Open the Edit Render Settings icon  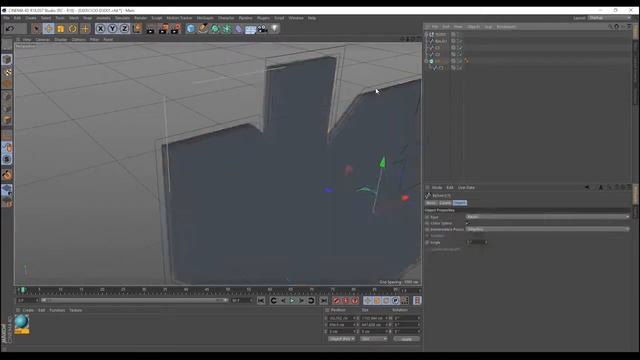(176, 29)
